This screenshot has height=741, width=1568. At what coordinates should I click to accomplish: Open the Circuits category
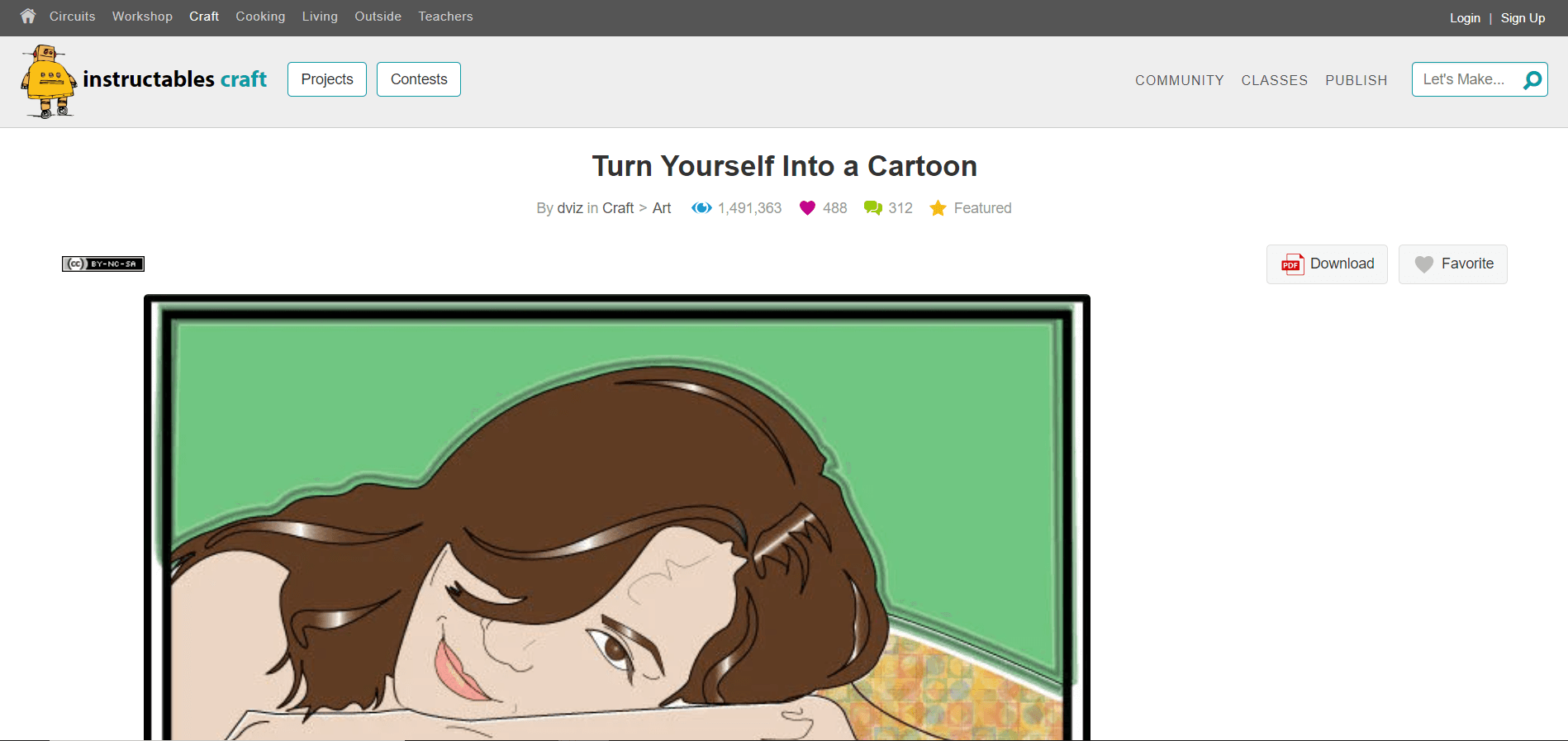coord(73,17)
